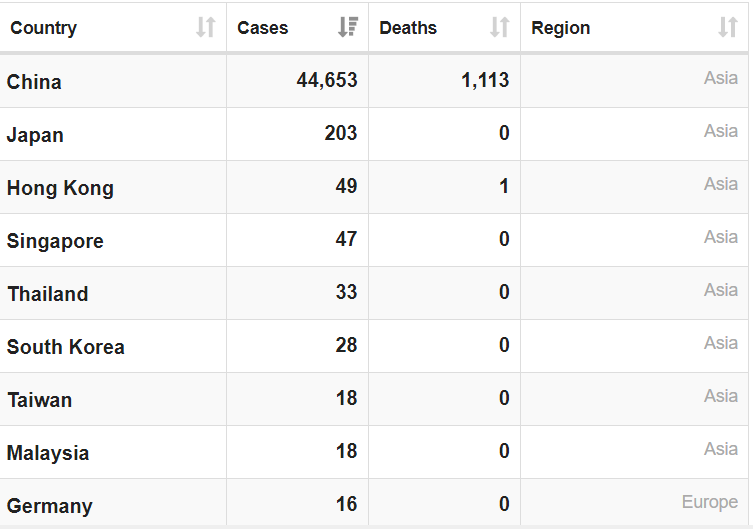
Task: Click China's 44,653 cases value
Action: (327, 80)
